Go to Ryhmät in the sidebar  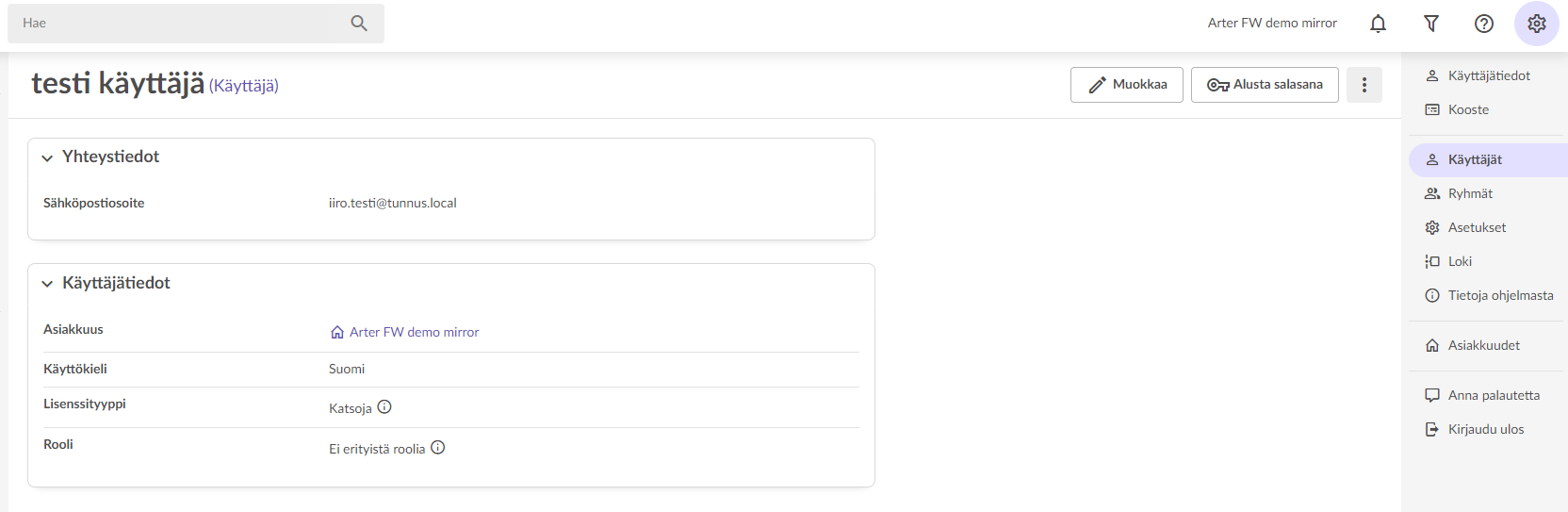coord(1470,194)
